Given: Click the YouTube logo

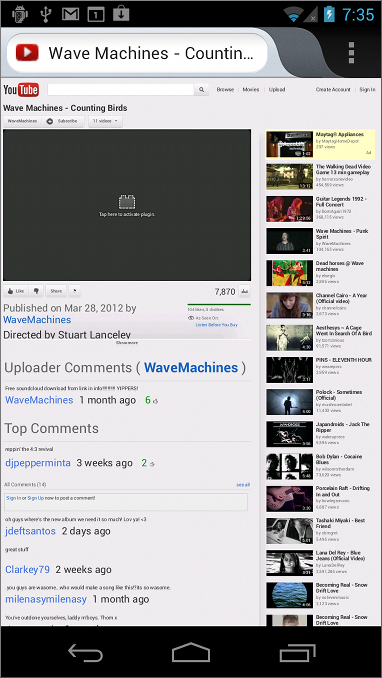Looking at the screenshot, I should (21, 90).
